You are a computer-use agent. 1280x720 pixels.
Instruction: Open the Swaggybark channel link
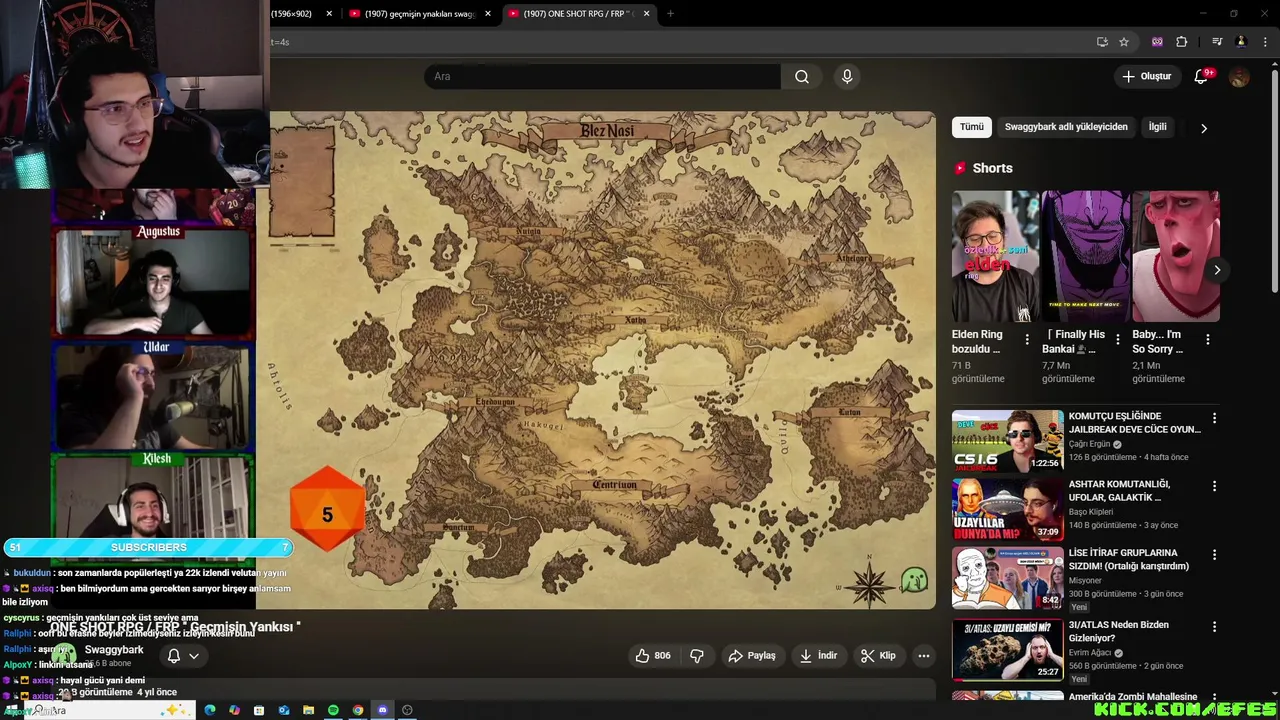114,650
